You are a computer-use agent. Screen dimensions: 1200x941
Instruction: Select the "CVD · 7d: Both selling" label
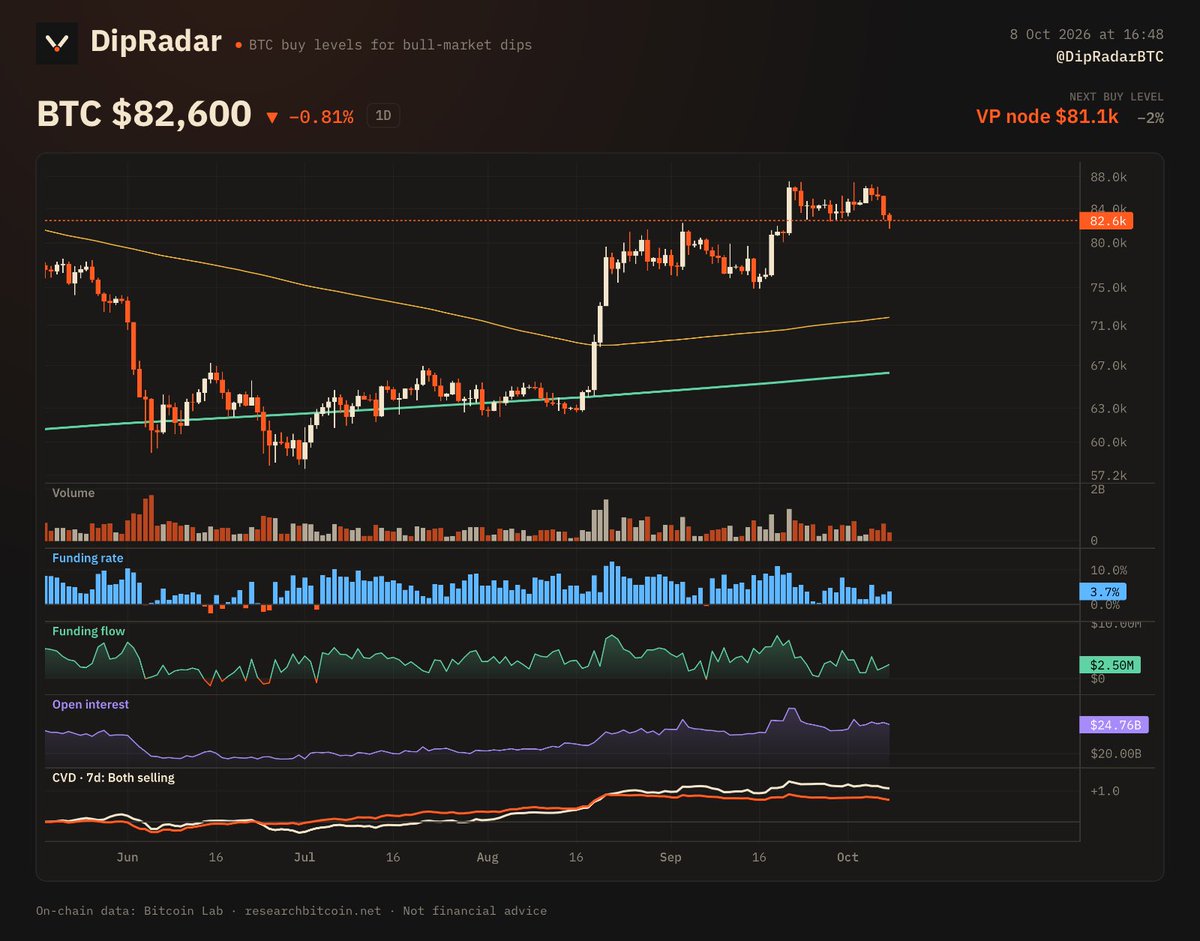pyautogui.click(x=113, y=777)
